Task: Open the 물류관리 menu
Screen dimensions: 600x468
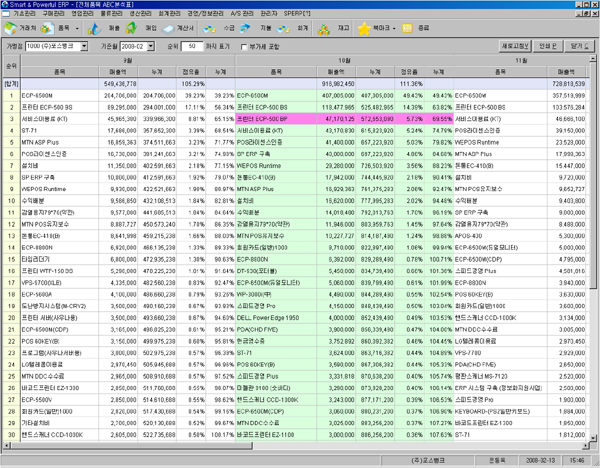Action: (x=111, y=13)
